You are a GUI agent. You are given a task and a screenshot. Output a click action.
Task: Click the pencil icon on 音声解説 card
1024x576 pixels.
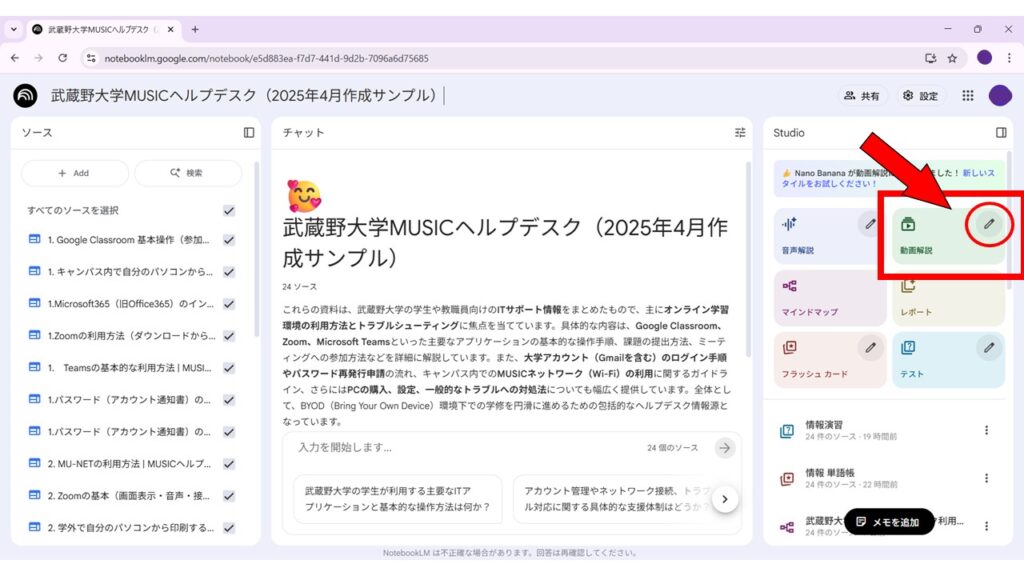click(871, 224)
